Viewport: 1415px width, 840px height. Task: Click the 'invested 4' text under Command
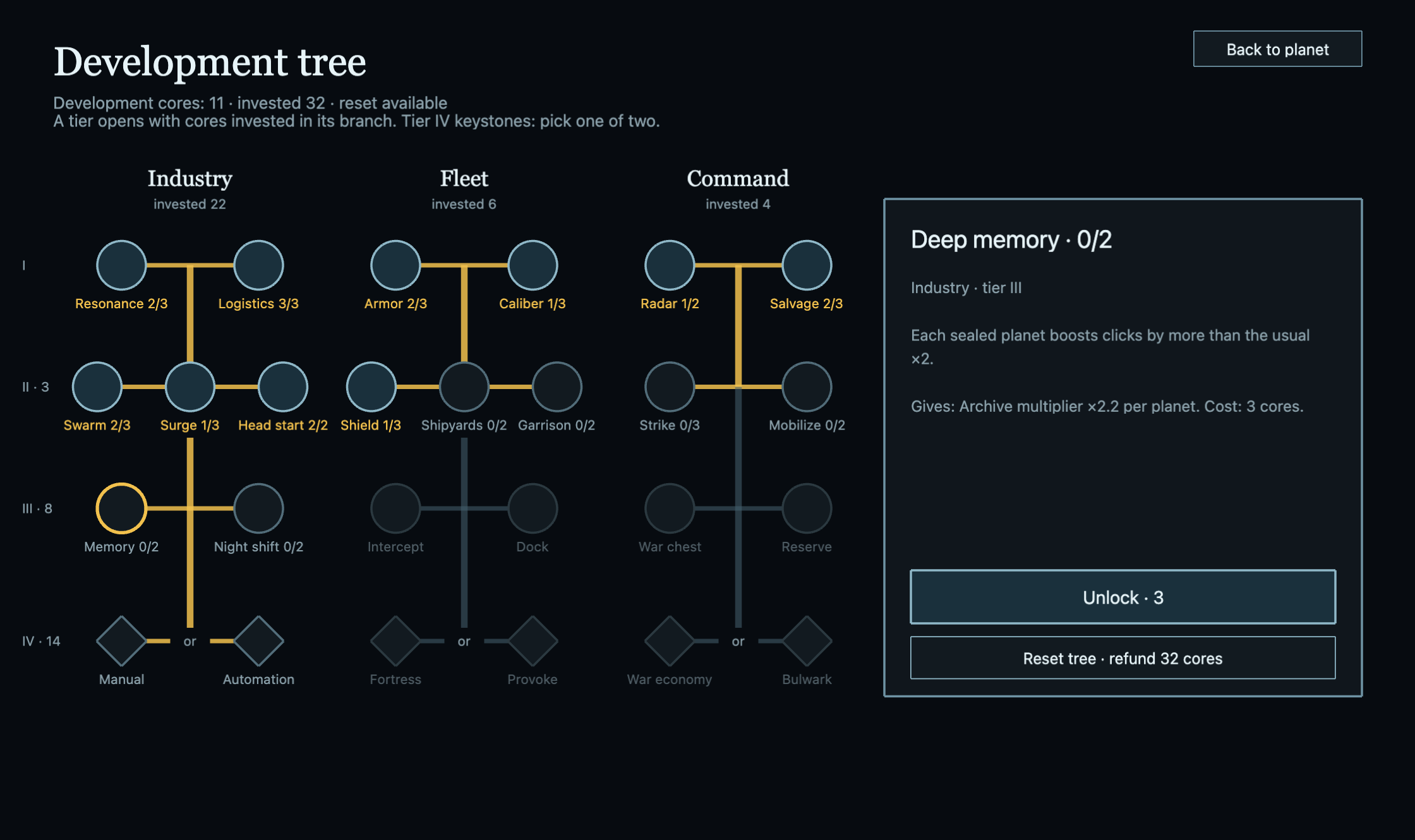tap(738, 204)
